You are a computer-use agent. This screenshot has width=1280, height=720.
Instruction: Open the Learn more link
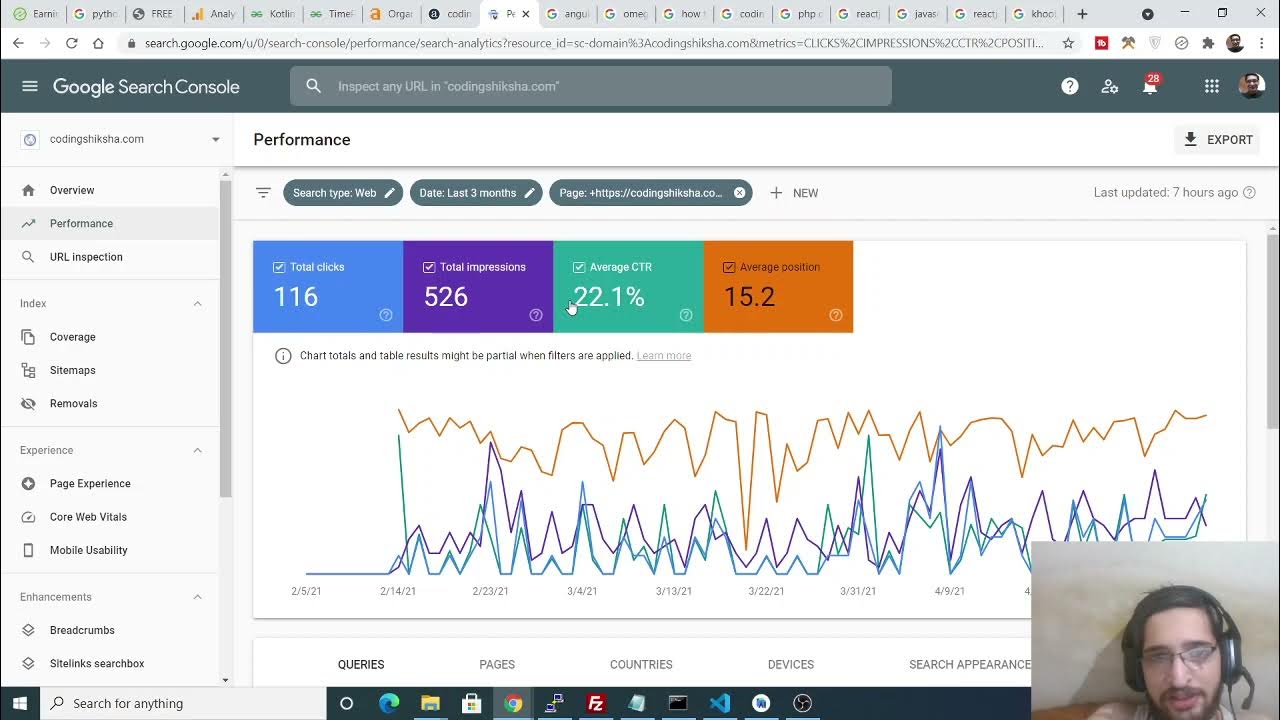point(663,356)
